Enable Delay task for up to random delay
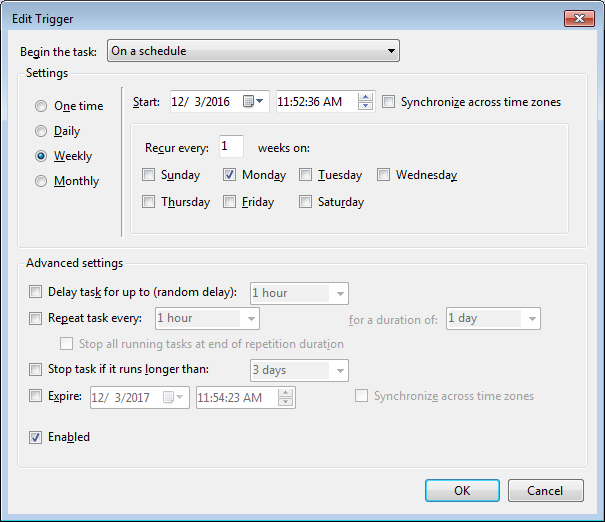Image resolution: width=605 pixels, height=522 pixels. [35, 292]
